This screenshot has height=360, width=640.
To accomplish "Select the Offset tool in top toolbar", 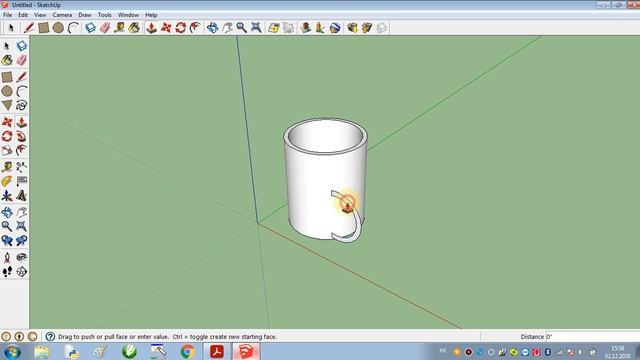I will coord(196,28).
